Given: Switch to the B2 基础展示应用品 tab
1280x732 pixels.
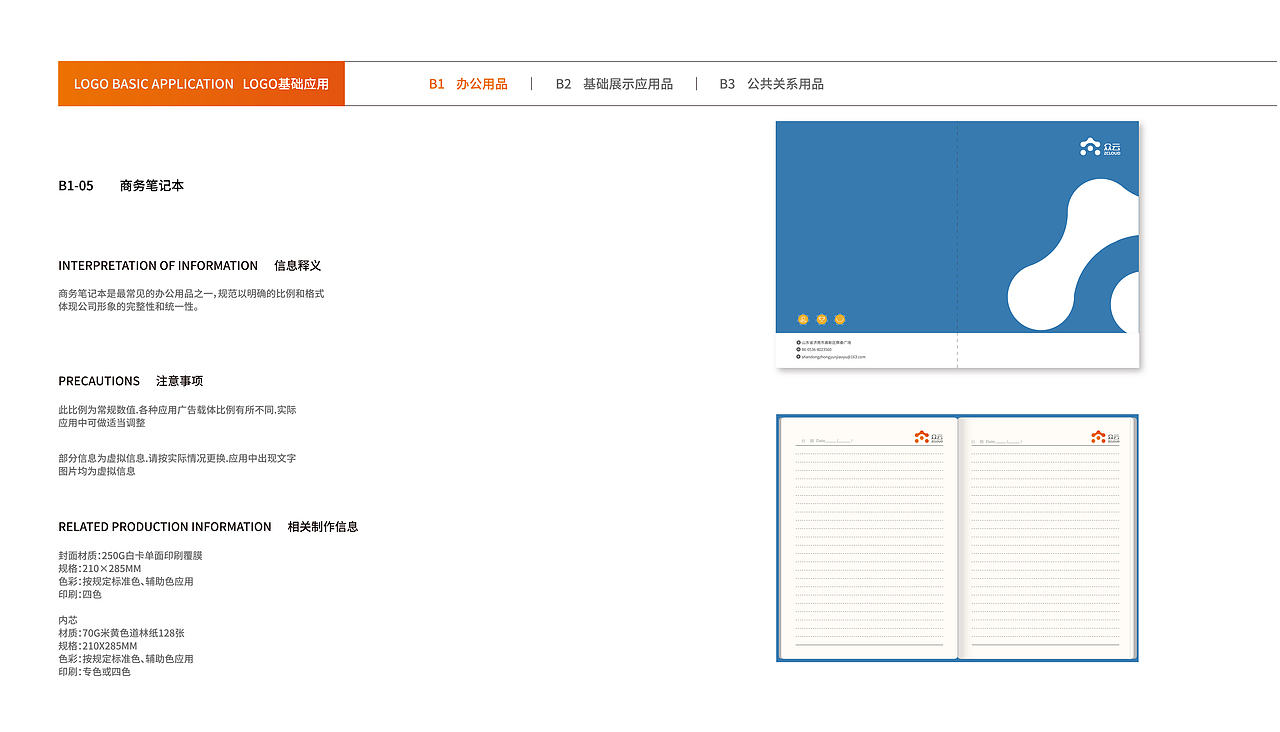Looking at the screenshot, I should click(614, 84).
